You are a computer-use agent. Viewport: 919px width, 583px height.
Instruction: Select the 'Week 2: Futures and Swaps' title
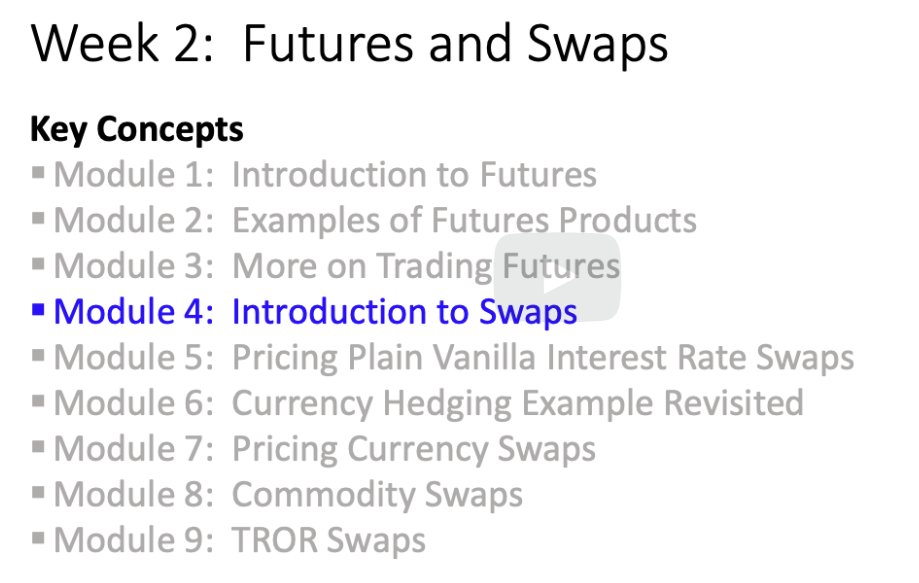[x=349, y=46]
